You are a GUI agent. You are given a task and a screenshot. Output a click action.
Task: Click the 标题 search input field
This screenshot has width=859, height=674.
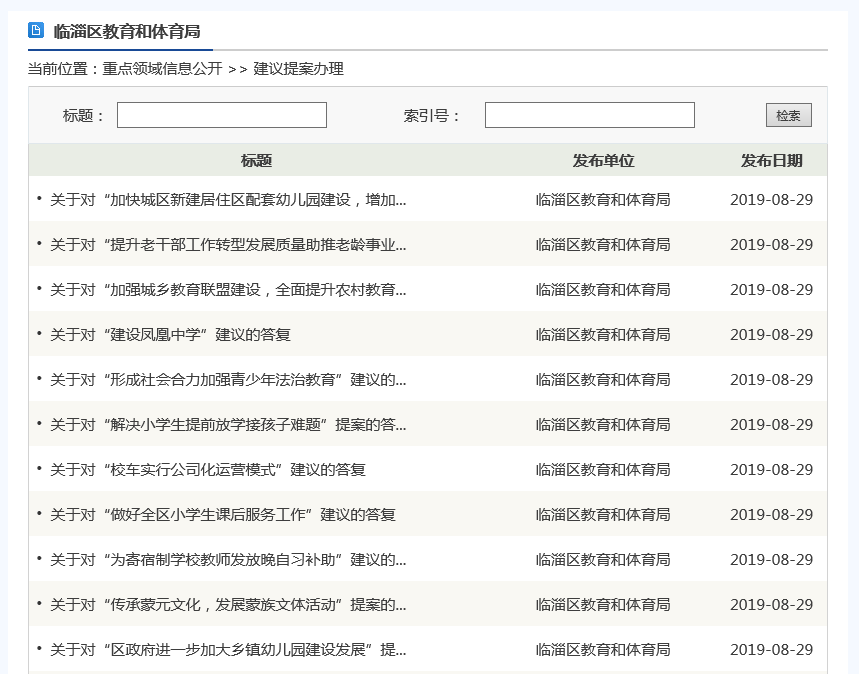[221, 115]
